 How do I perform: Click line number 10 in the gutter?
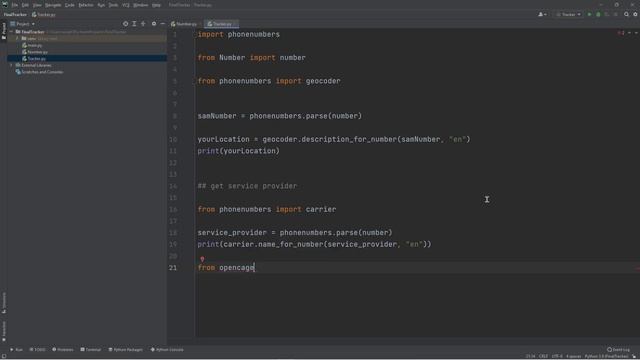point(173,140)
